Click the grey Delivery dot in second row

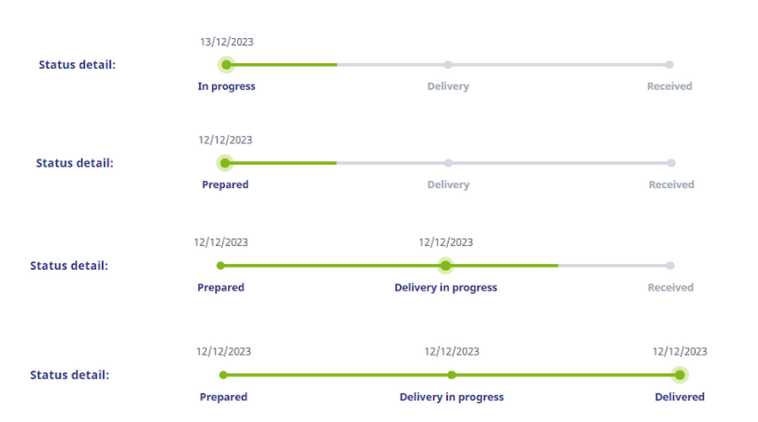pyautogui.click(x=449, y=163)
